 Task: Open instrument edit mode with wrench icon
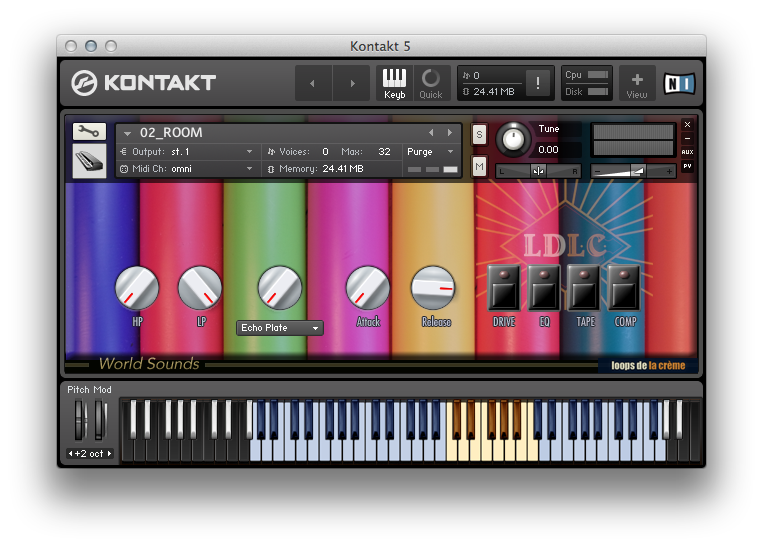coord(89,131)
